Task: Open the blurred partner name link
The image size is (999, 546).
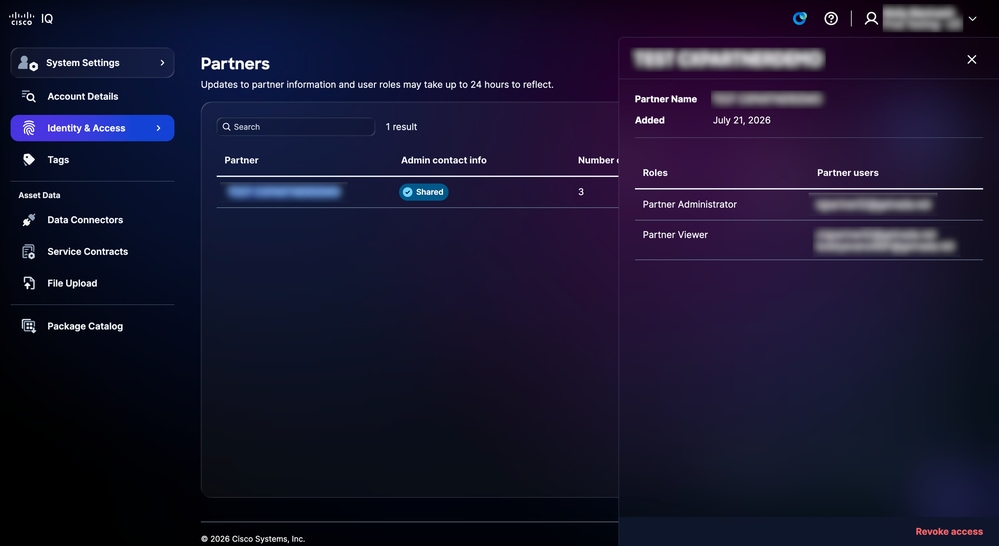Action: point(284,192)
